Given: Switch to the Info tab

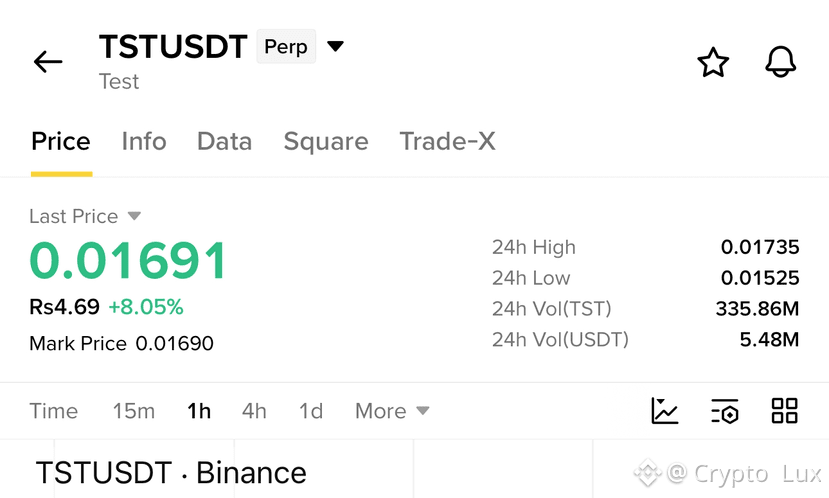Looking at the screenshot, I should coord(144,142).
